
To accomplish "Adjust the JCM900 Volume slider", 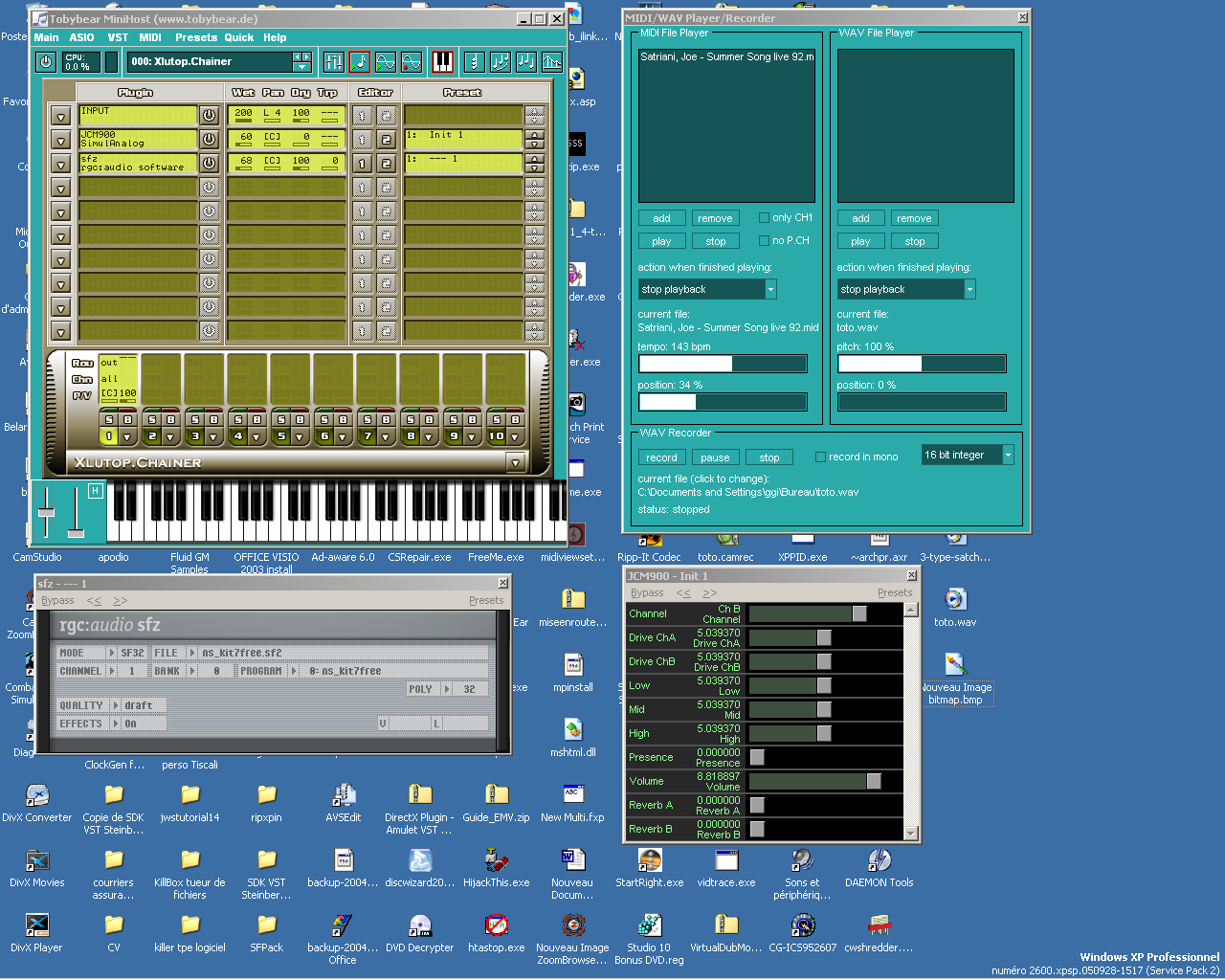I will click(x=873, y=781).
